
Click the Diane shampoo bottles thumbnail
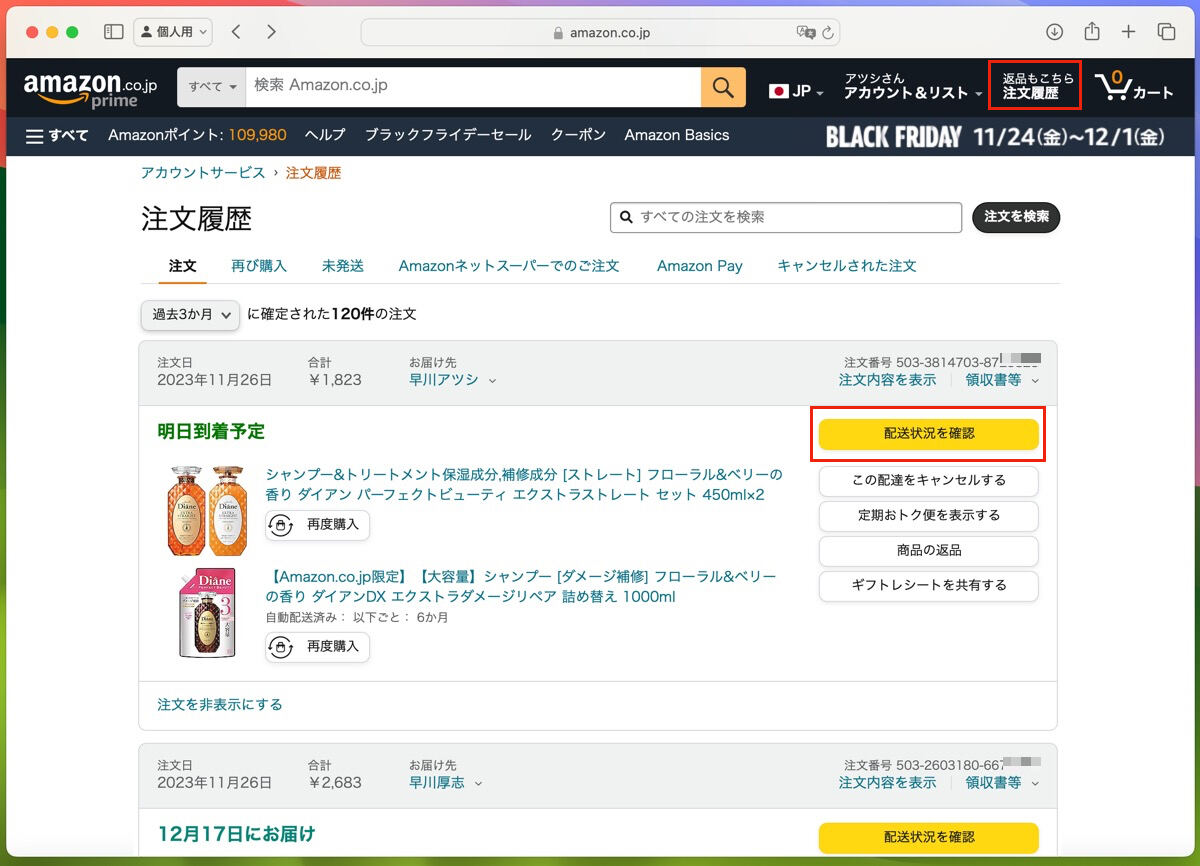point(207,509)
